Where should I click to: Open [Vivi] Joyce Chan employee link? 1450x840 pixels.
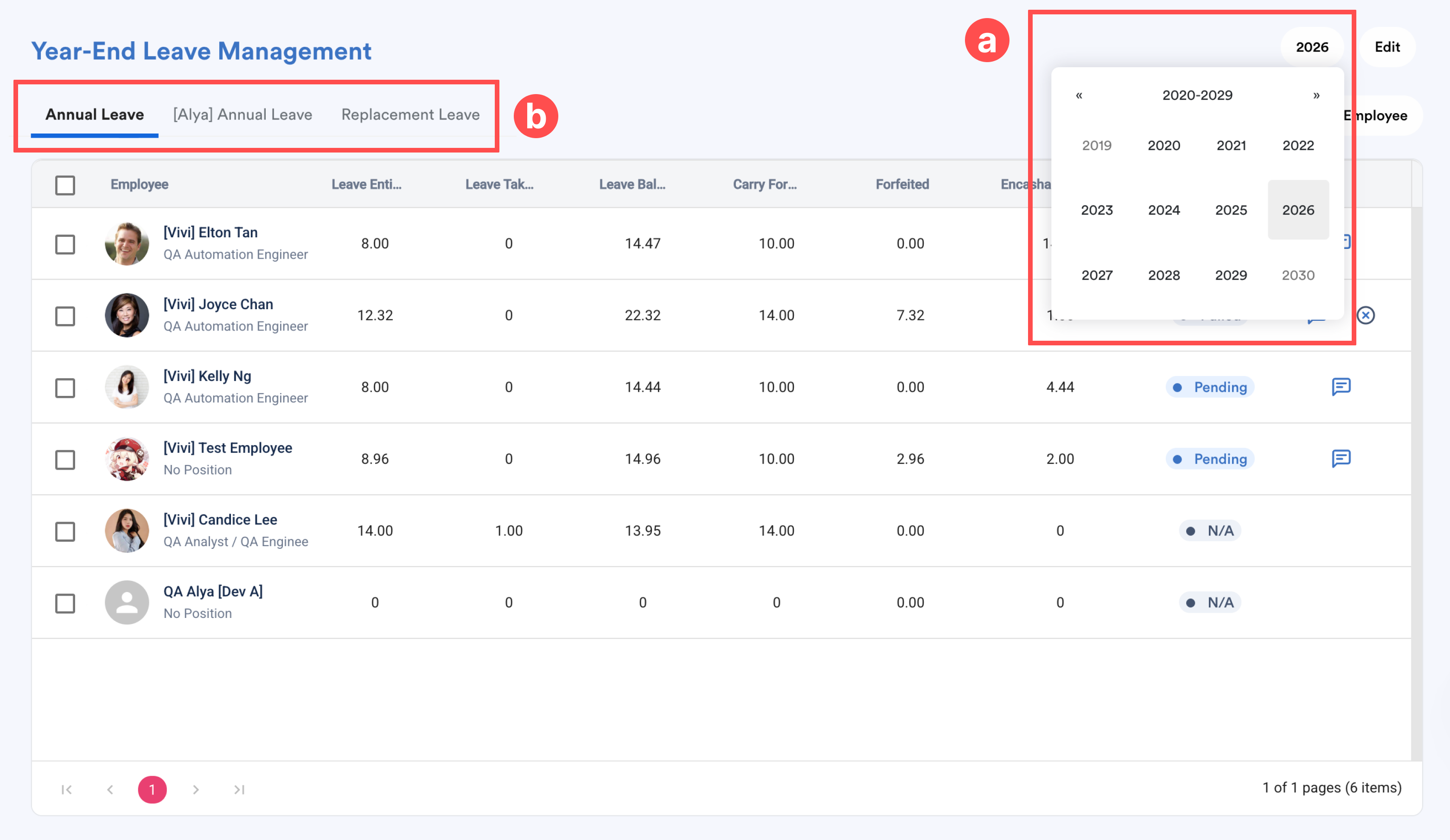[x=218, y=305]
